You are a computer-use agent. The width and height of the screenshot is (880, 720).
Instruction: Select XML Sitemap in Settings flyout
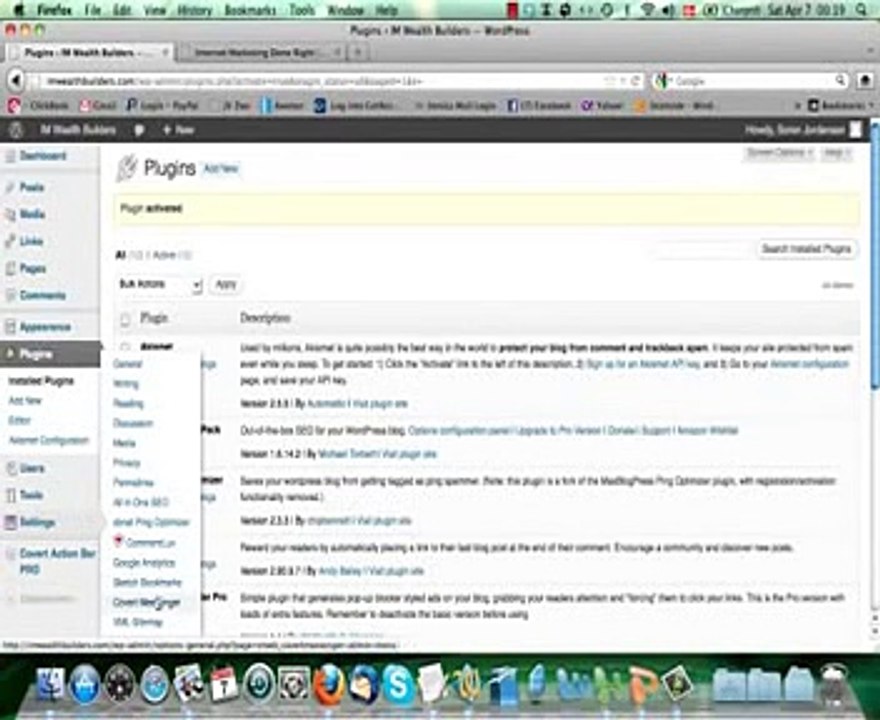(x=138, y=622)
